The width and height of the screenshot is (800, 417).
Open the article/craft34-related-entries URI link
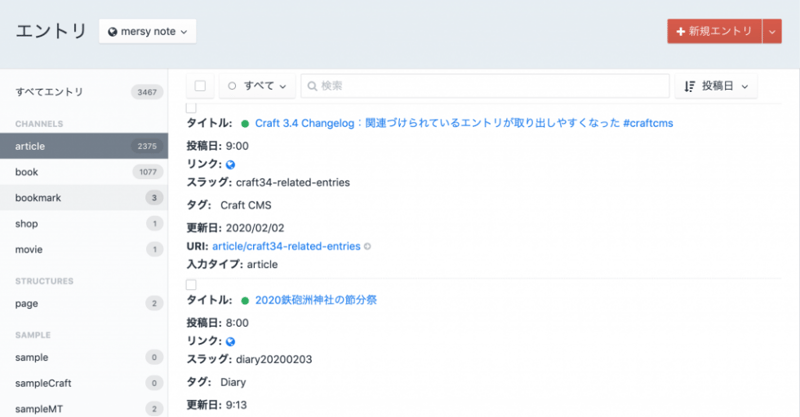[x=285, y=246]
